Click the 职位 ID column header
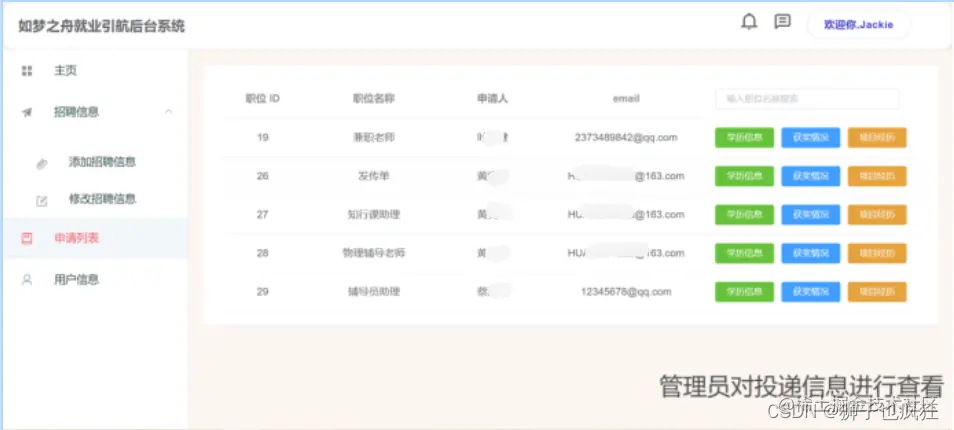 click(262, 99)
